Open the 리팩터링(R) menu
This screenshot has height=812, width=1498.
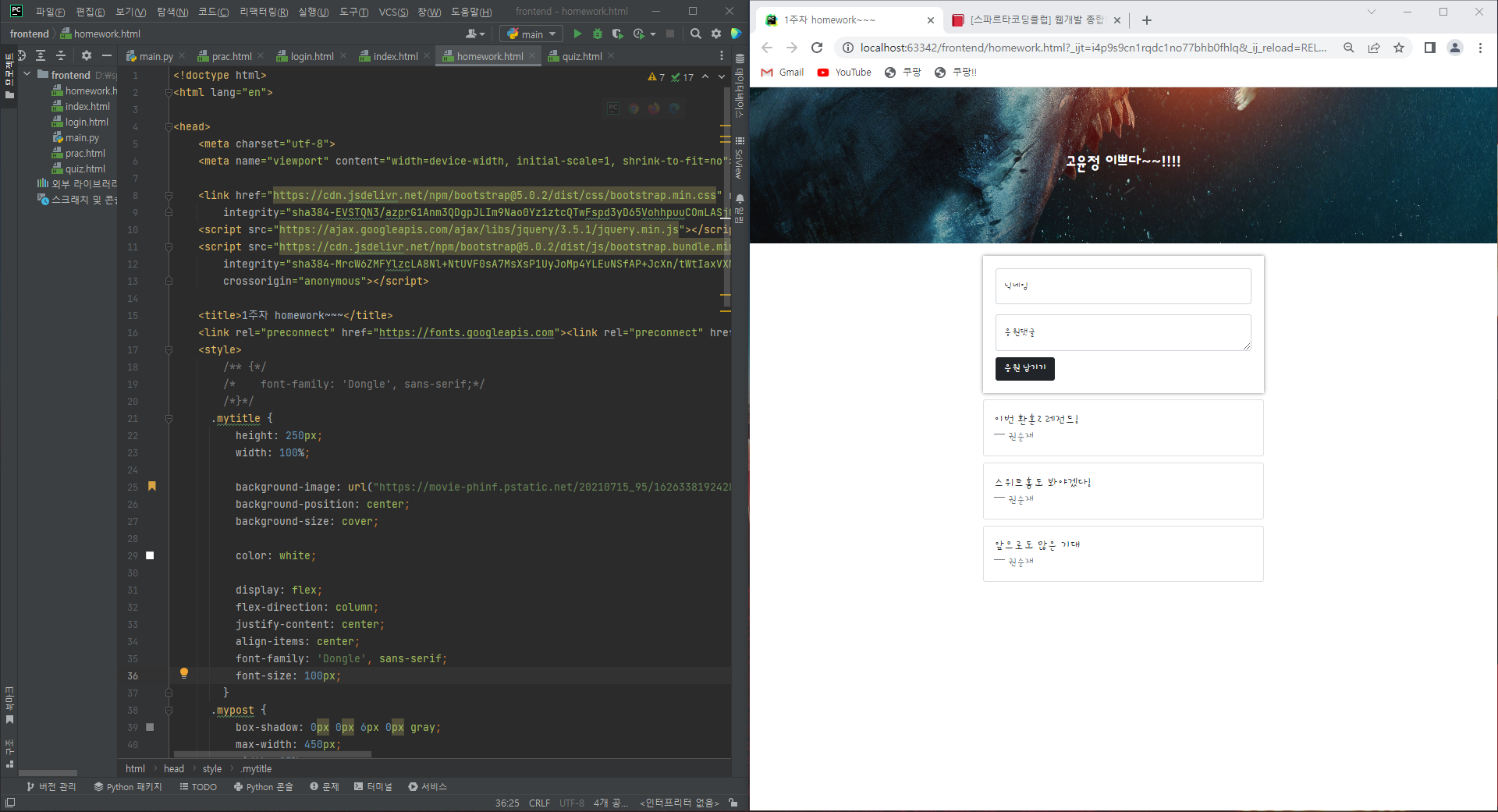(264, 12)
